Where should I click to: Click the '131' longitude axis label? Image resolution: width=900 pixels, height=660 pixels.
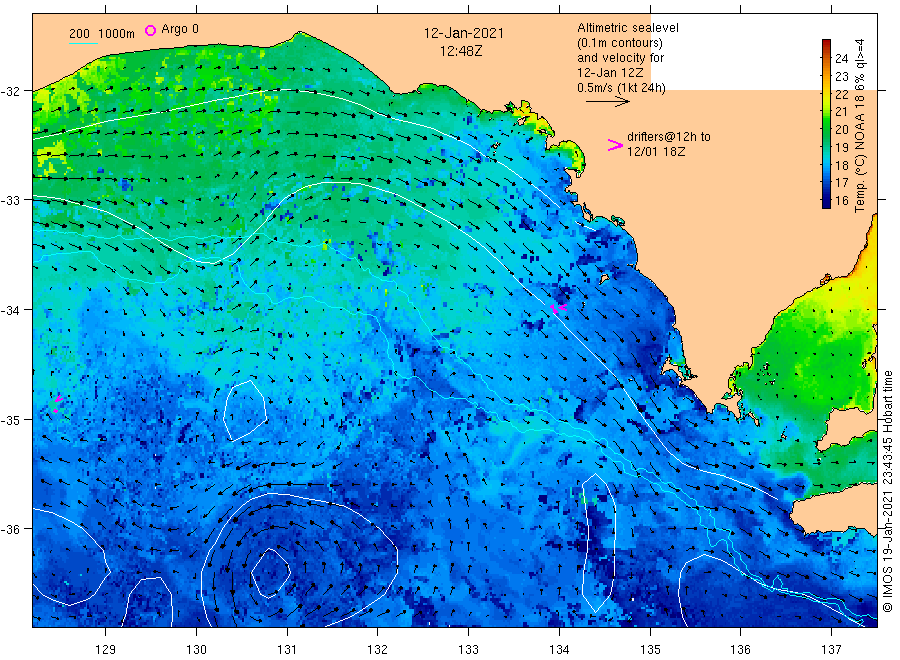coord(287,649)
